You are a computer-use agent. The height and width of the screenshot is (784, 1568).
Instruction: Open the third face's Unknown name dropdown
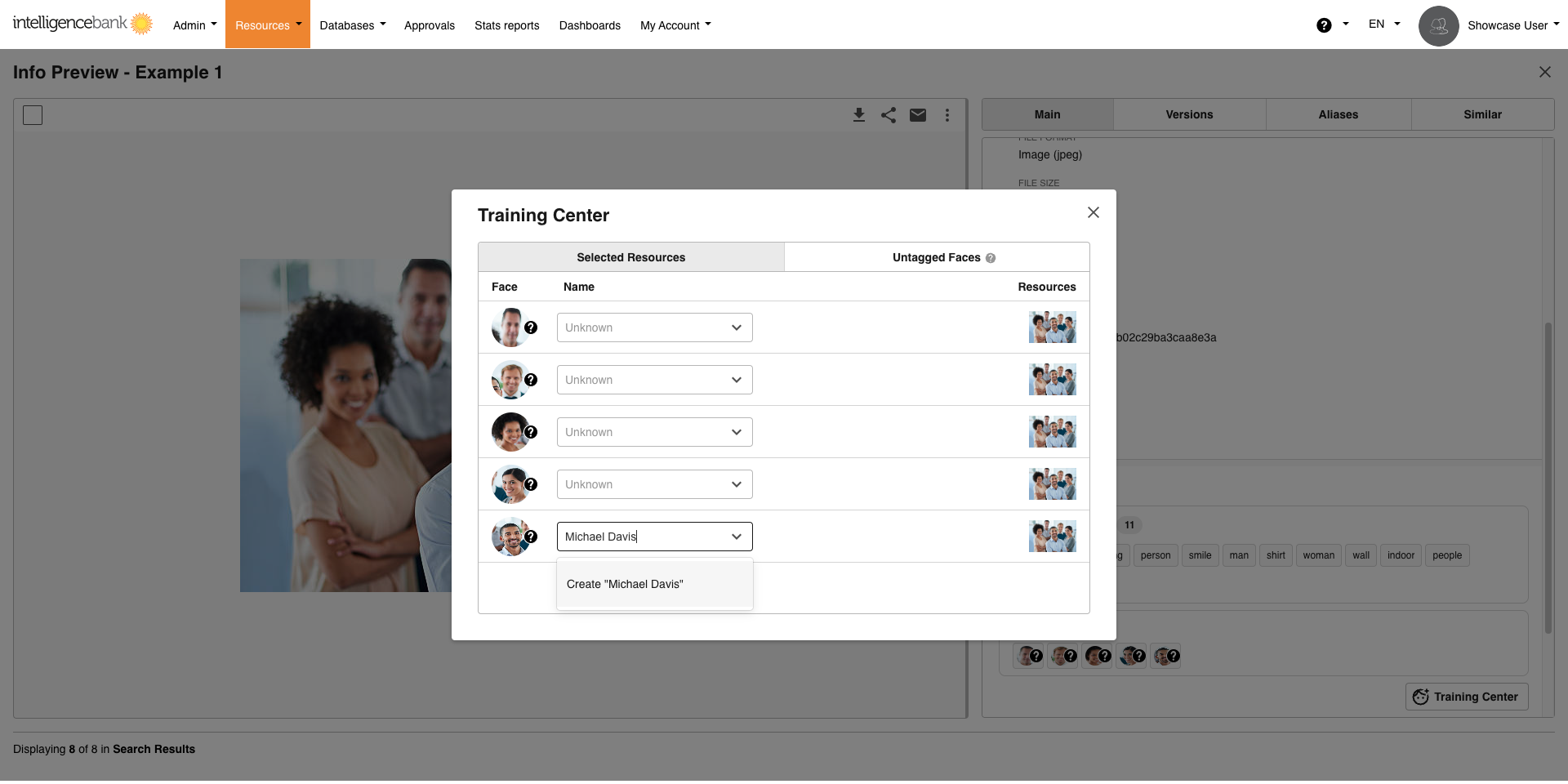coord(654,432)
